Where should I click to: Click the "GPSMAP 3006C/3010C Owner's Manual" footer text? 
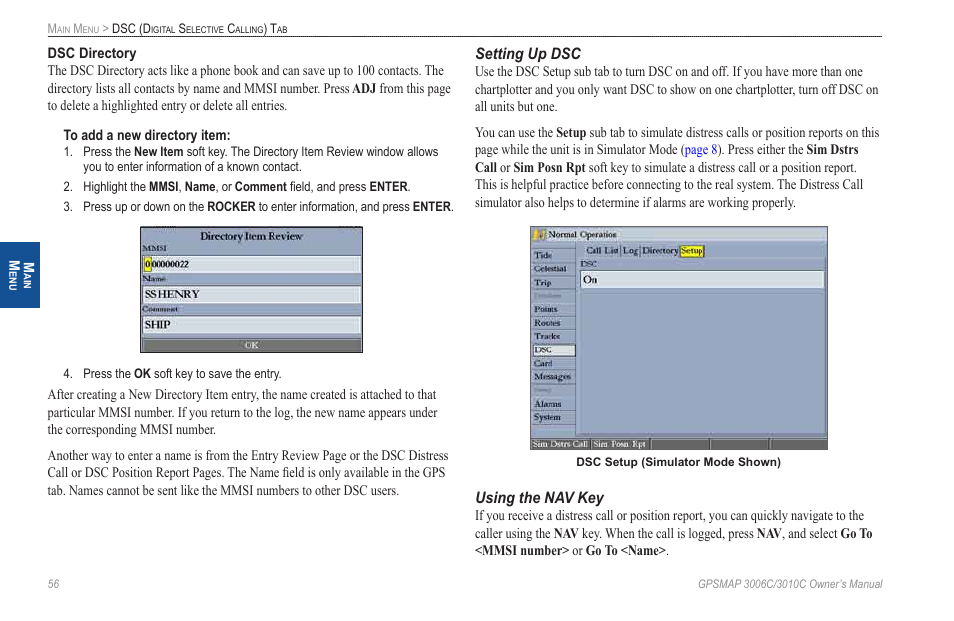point(790,584)
